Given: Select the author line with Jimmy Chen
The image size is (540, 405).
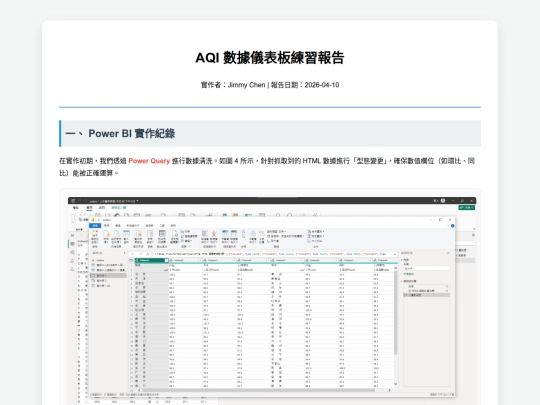Looking at the screenshot, I should pyautogui.click(x=270, y=85).
